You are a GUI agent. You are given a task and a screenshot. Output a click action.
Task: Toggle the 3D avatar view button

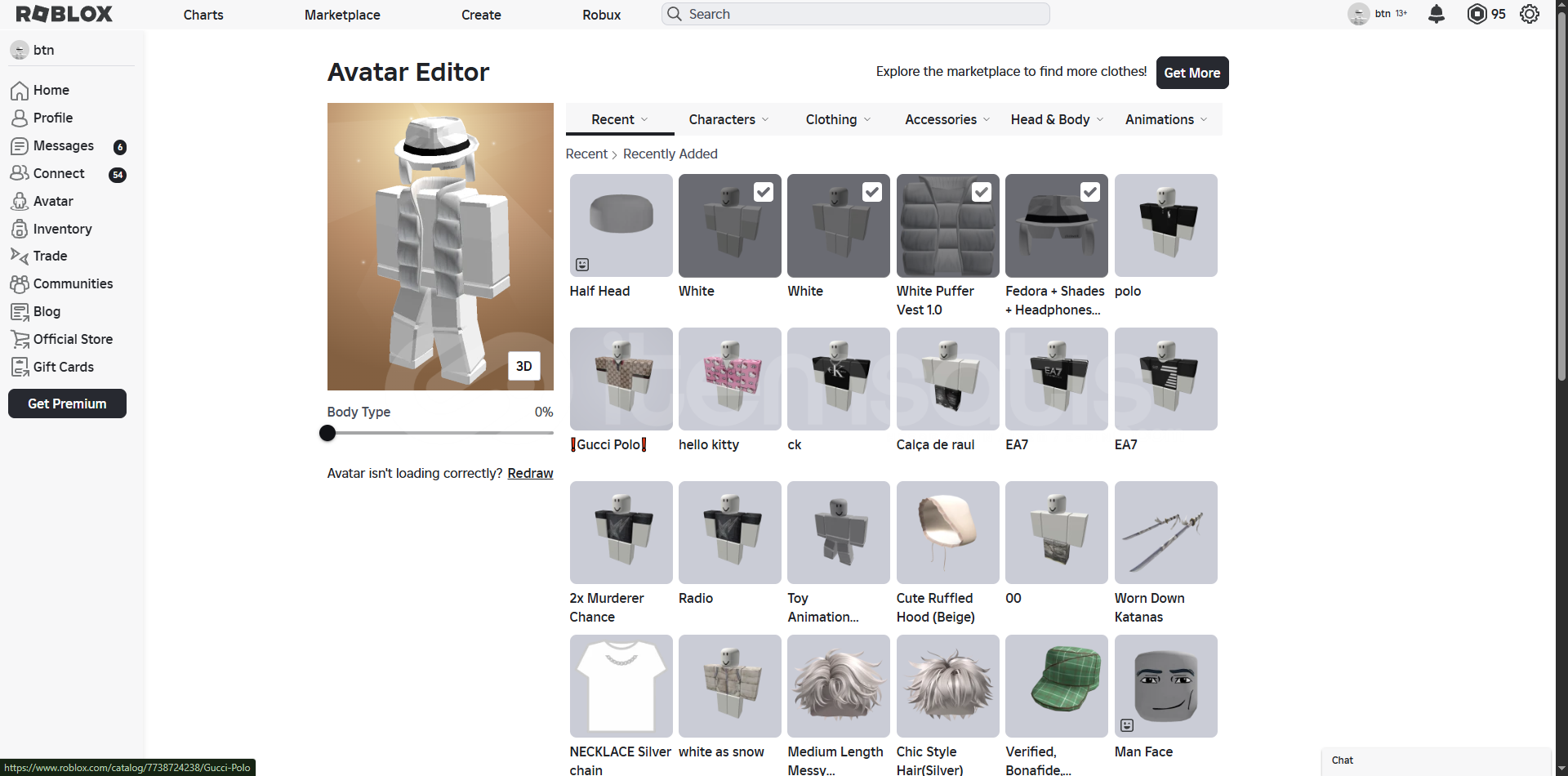pos(523,366)
